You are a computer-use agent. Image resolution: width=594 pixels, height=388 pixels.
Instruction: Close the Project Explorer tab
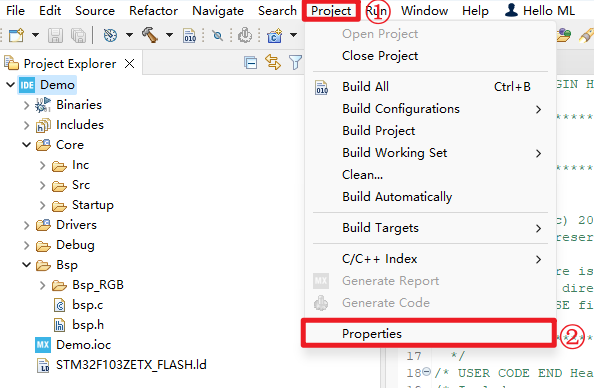130,64
